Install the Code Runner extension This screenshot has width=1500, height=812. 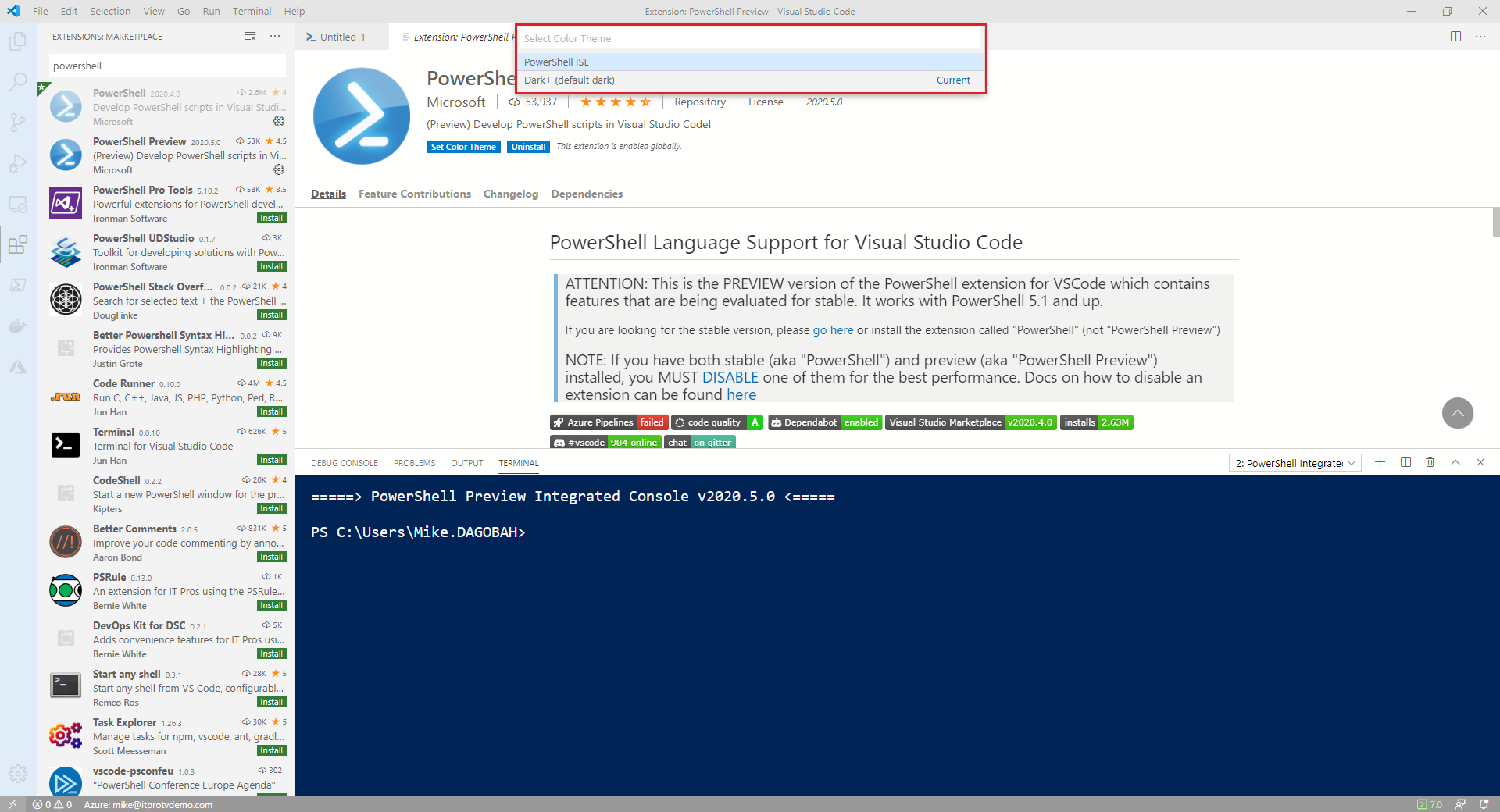272,412
